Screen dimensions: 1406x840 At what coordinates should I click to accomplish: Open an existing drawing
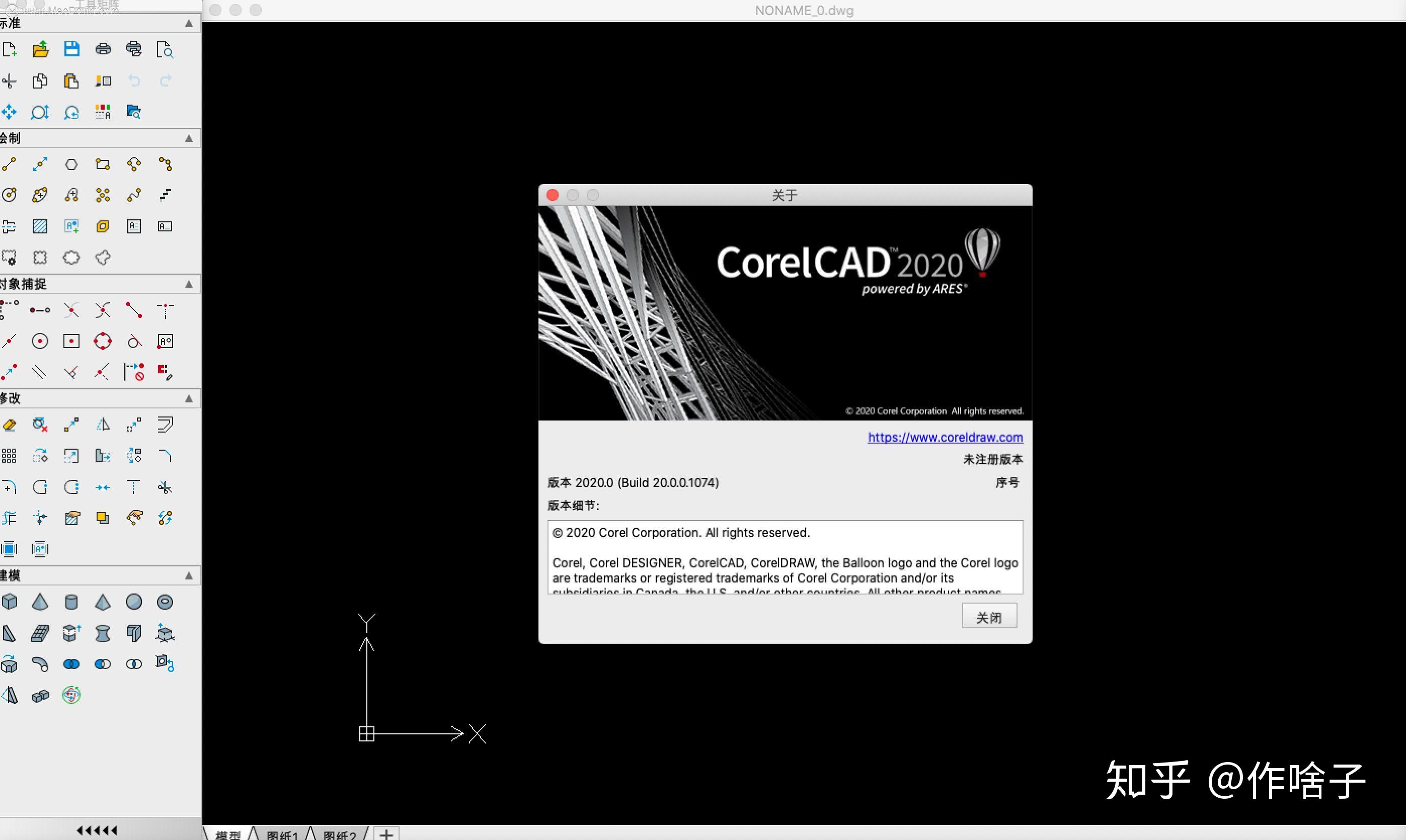pos(40,49)
